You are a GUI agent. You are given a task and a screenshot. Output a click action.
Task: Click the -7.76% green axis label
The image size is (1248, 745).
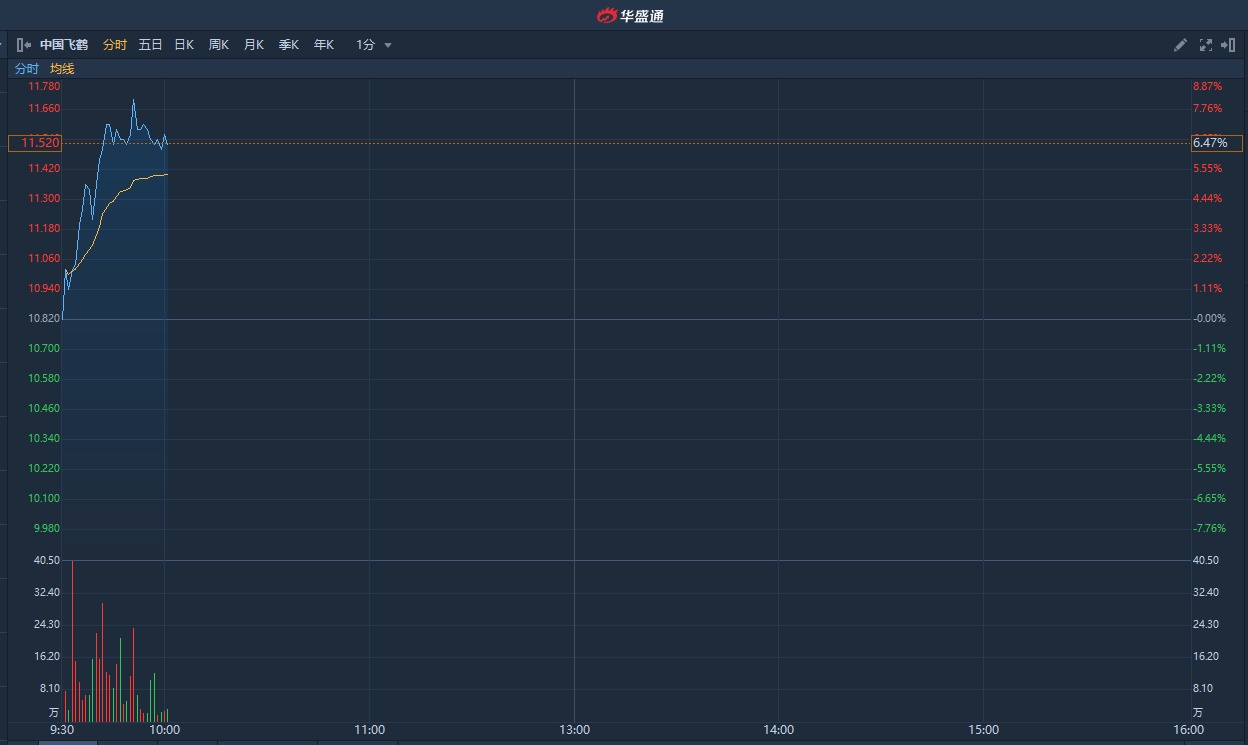[1209, 528]
